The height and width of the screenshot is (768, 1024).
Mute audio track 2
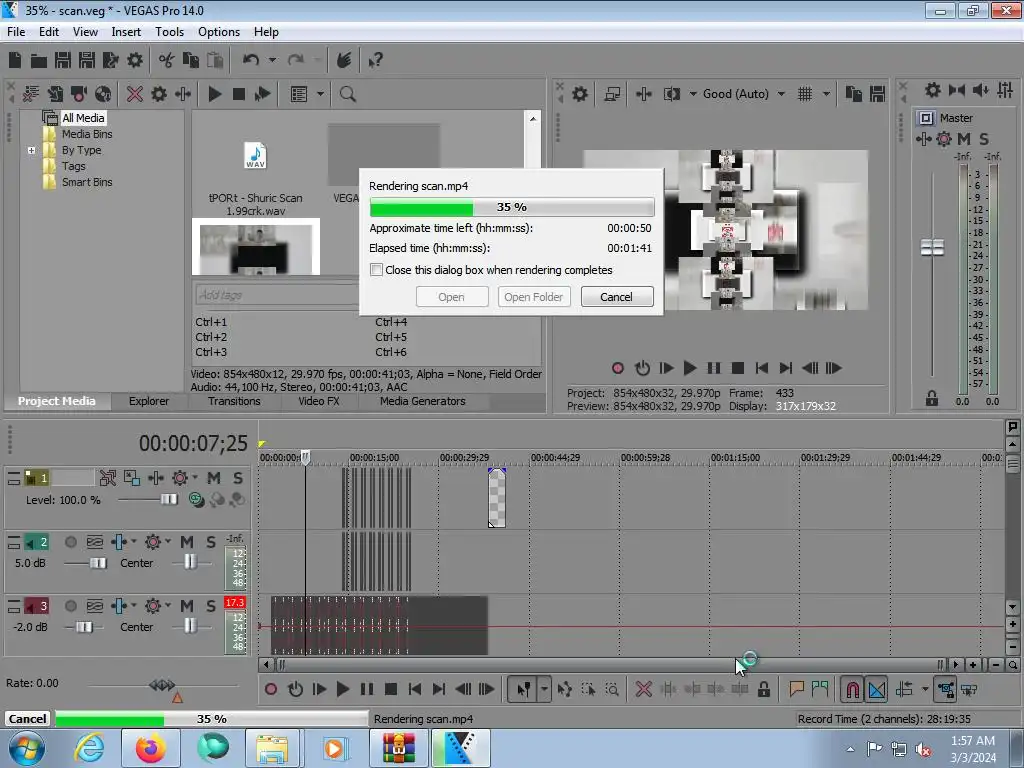point(187,542)
